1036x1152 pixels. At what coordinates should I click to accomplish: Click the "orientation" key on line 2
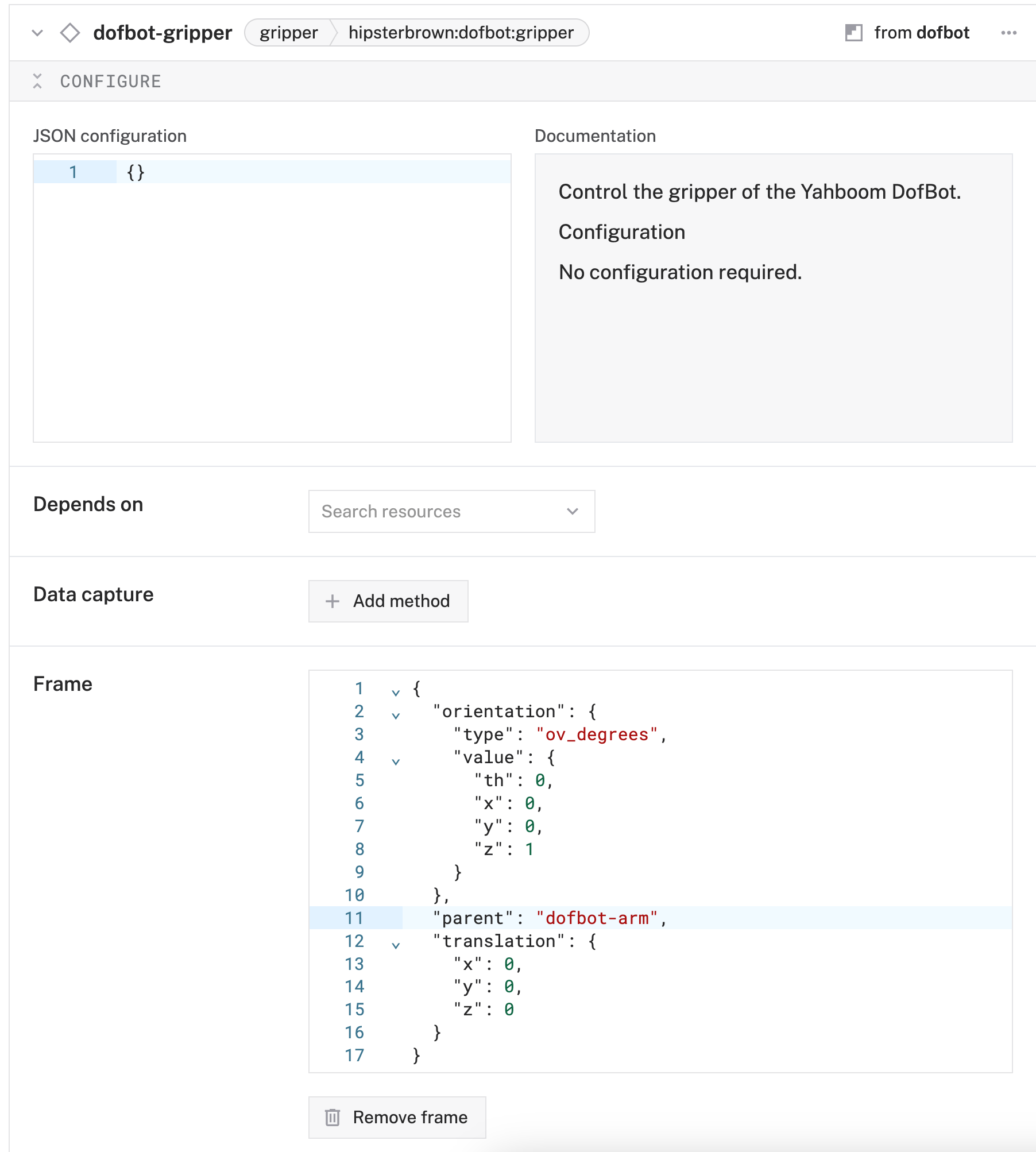pos(500,712)
